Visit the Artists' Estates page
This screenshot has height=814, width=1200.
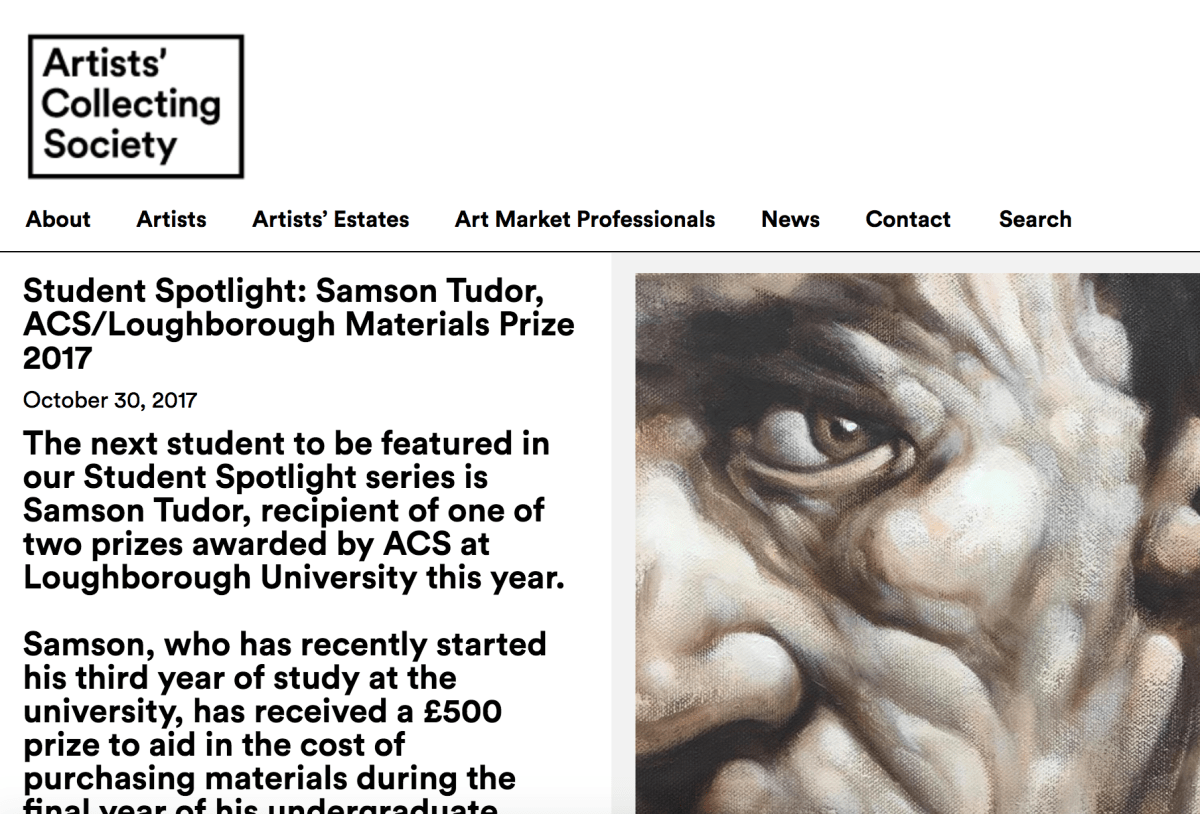331,219
